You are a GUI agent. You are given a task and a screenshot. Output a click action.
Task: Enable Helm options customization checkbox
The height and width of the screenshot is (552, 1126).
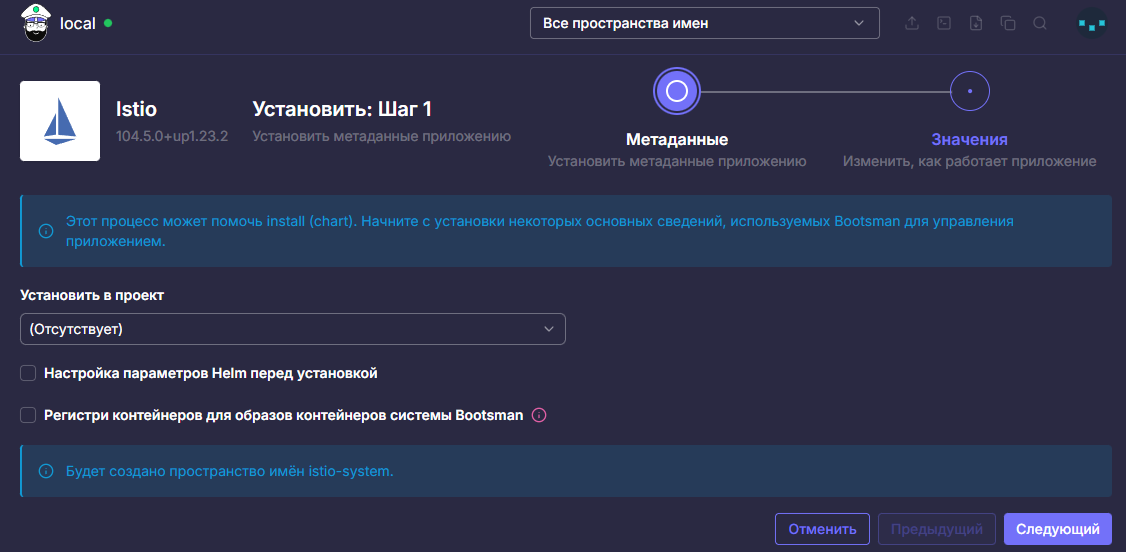(28, 373)
